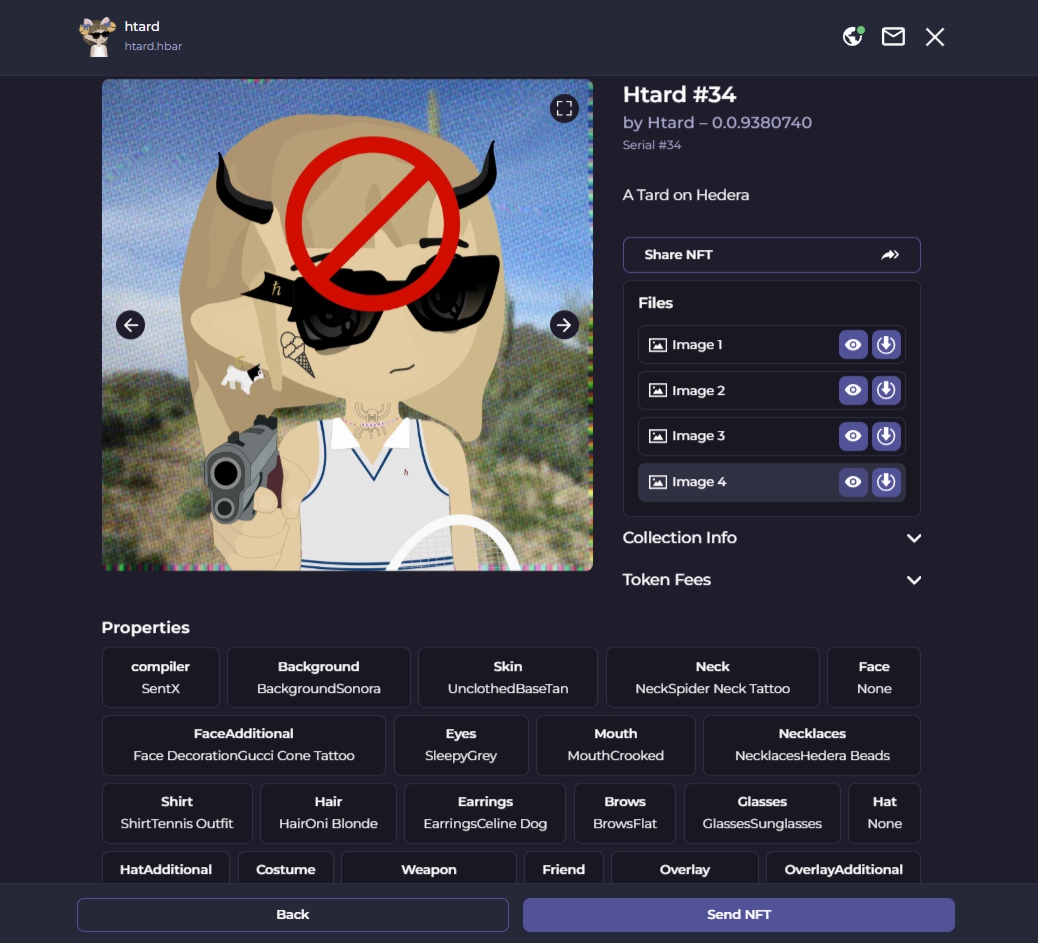Go back using the Back button
This screenshot has height=943, width=1038.
292,913
